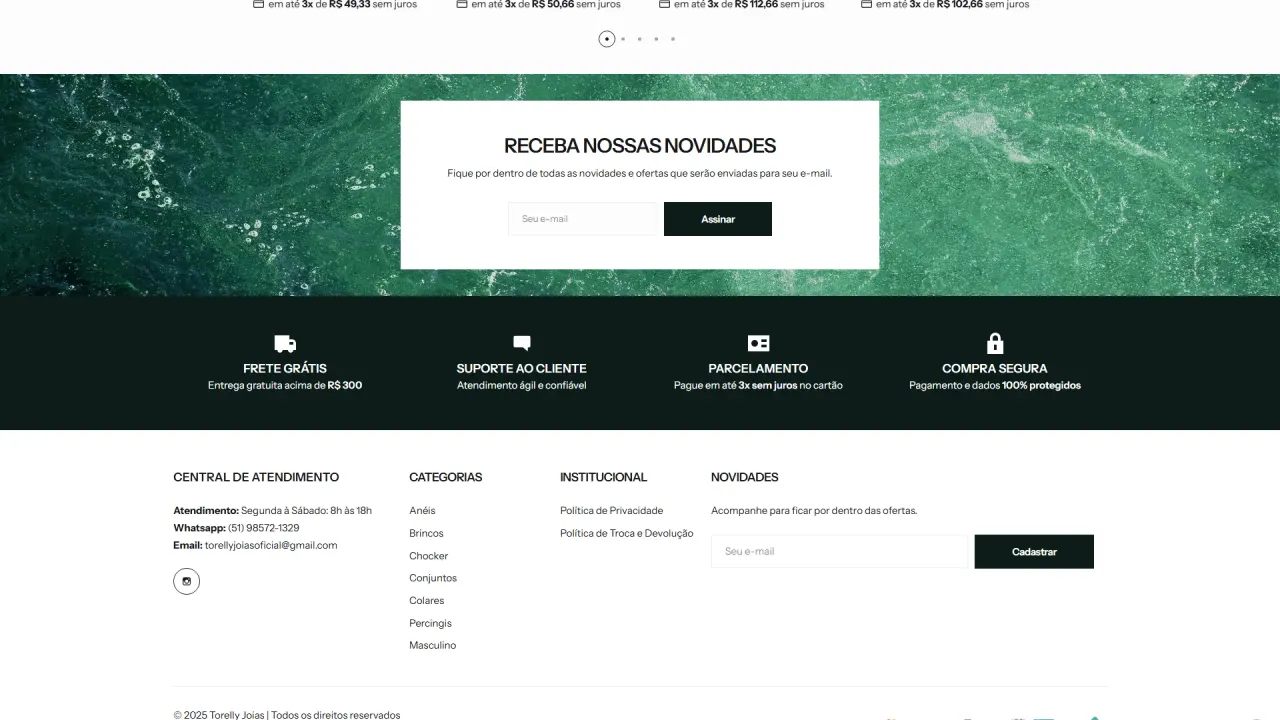Focus the footer Novidades e-mail field

point(841,552)
